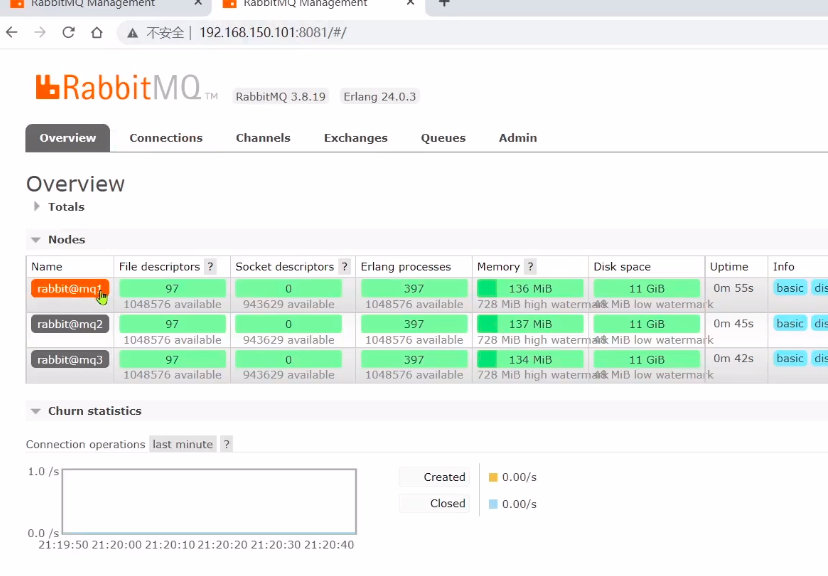Click the Uptime column header
Screen dimensions: 828x576
click(729, 267)
